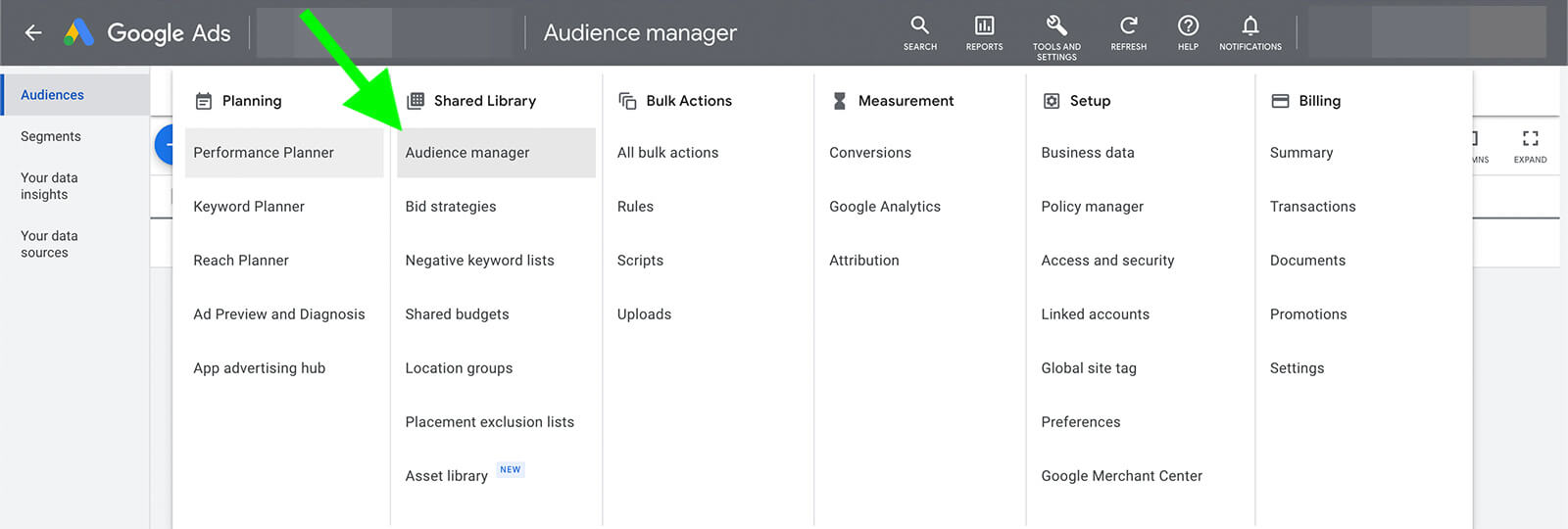Open Google Merchant Center
Image resolution: width=1568 pixels, height=529 pixels.
pyautogui.click(x=1122, y=476)
